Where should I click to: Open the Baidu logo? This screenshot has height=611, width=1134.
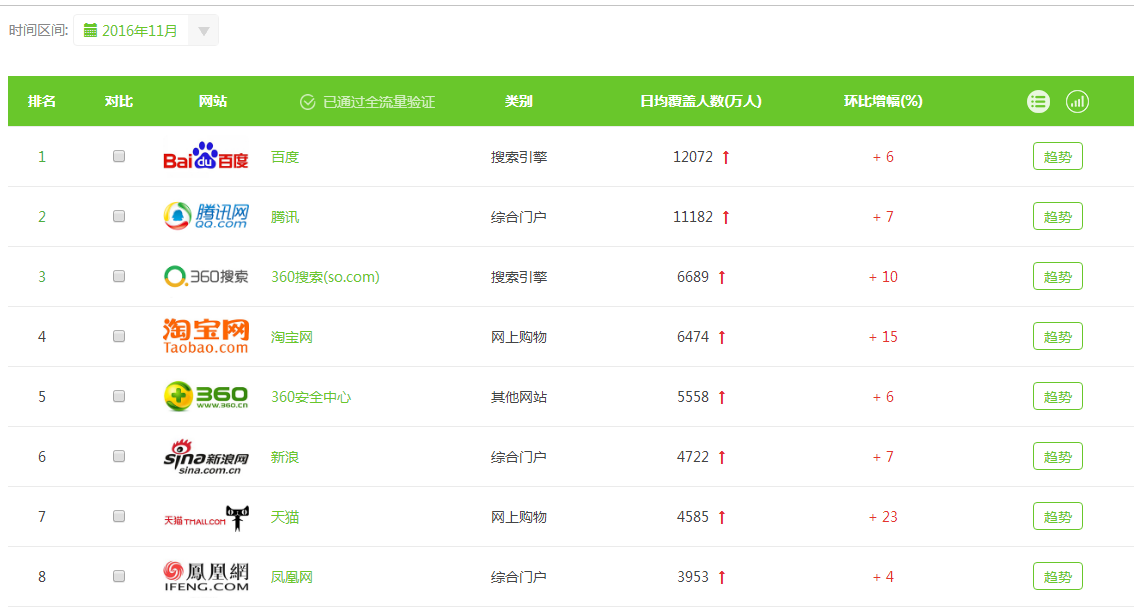[x=206, y=156]
